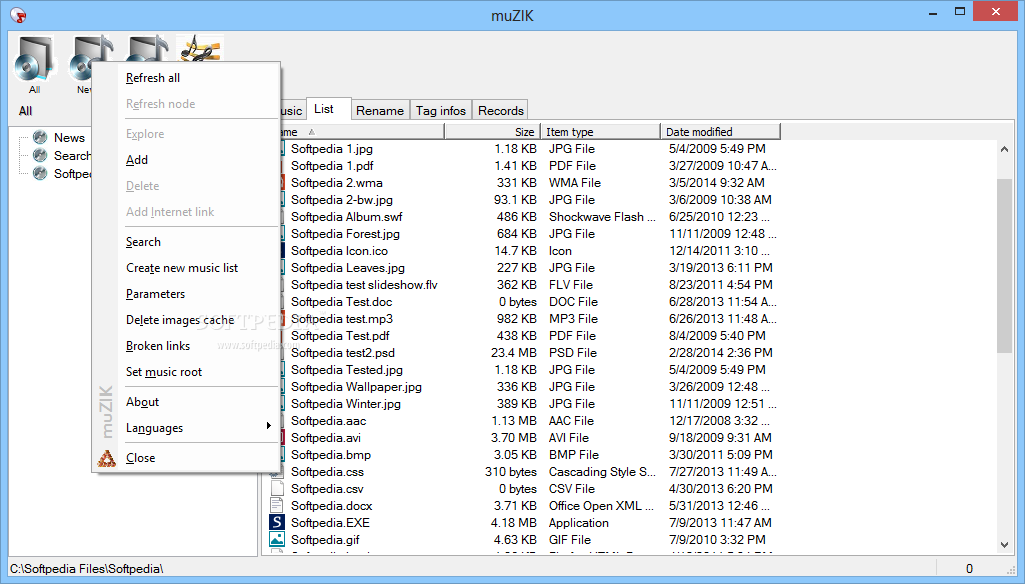
Task: Switch to the Records tab
Action: coord(501,111)
